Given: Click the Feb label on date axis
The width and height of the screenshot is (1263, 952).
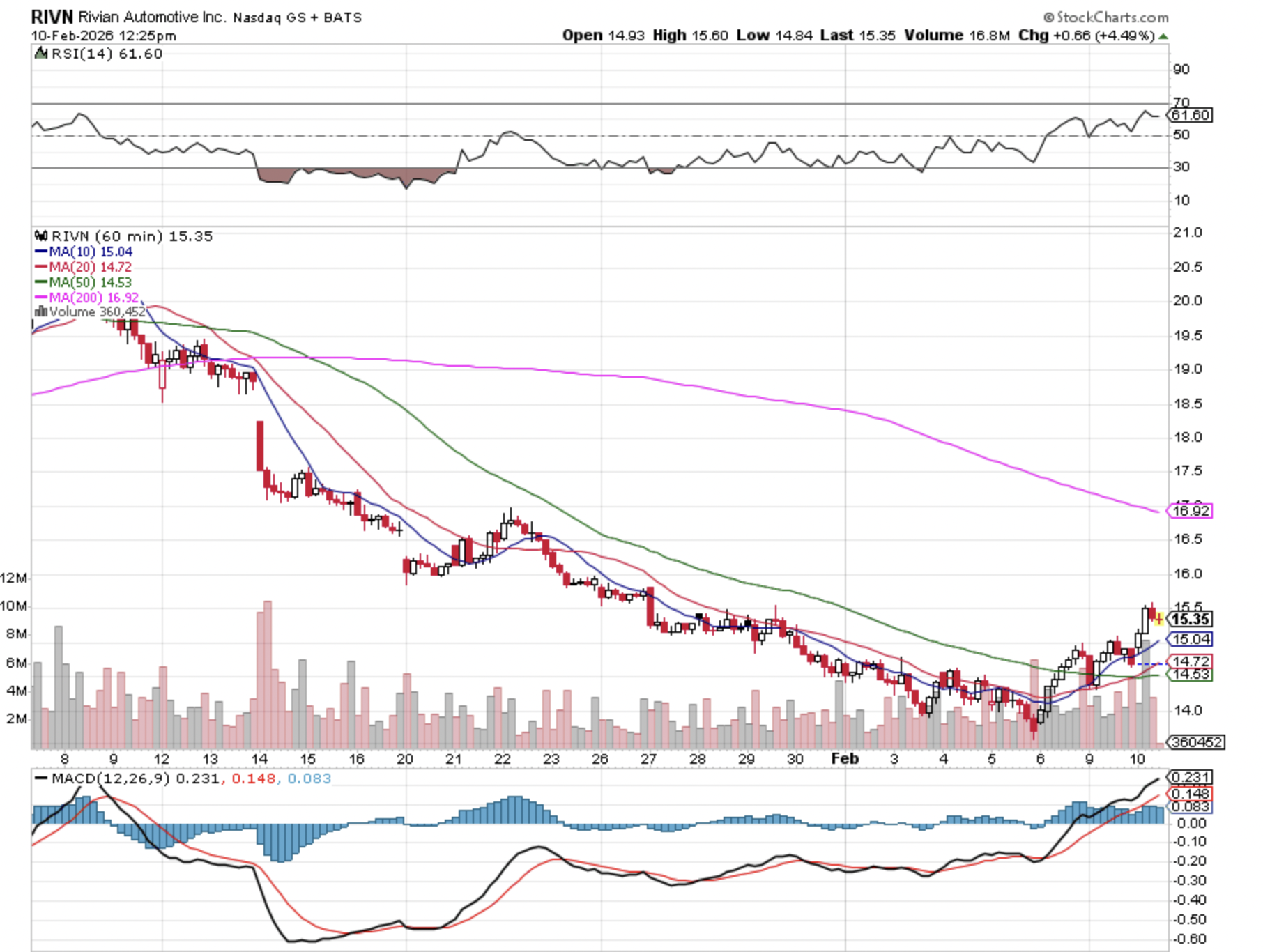Looking at the screenshot, I should 845,759.
